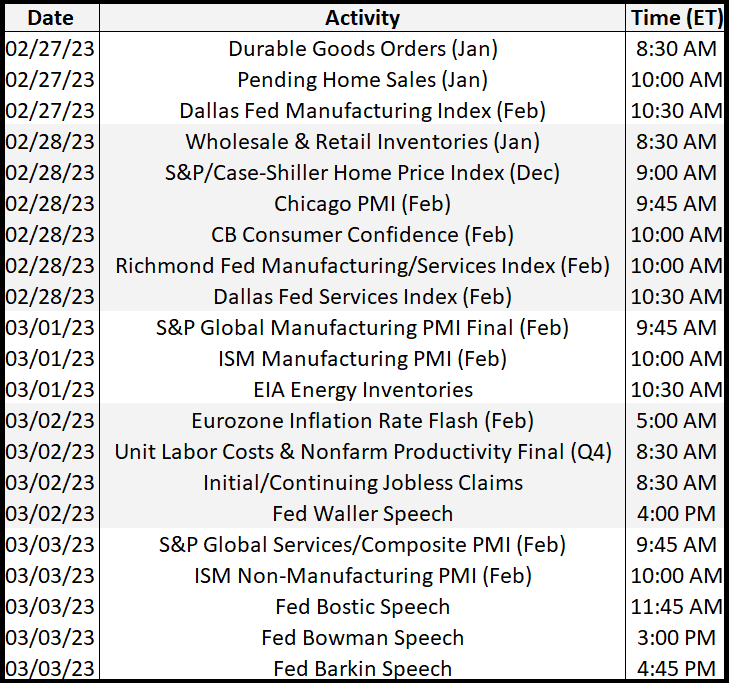Image resolution: width=729 pixels, height=683 pixels.
Task: Click Eurozone Inflation Rate Flash (Feb) cell
Action: pos(363,421)
